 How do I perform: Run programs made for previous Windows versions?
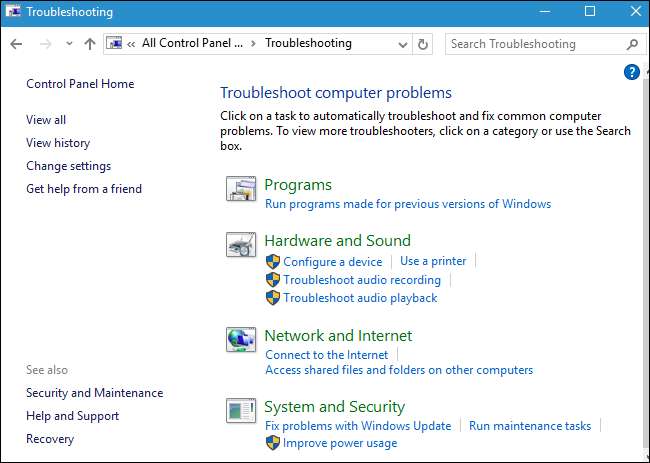408,204
